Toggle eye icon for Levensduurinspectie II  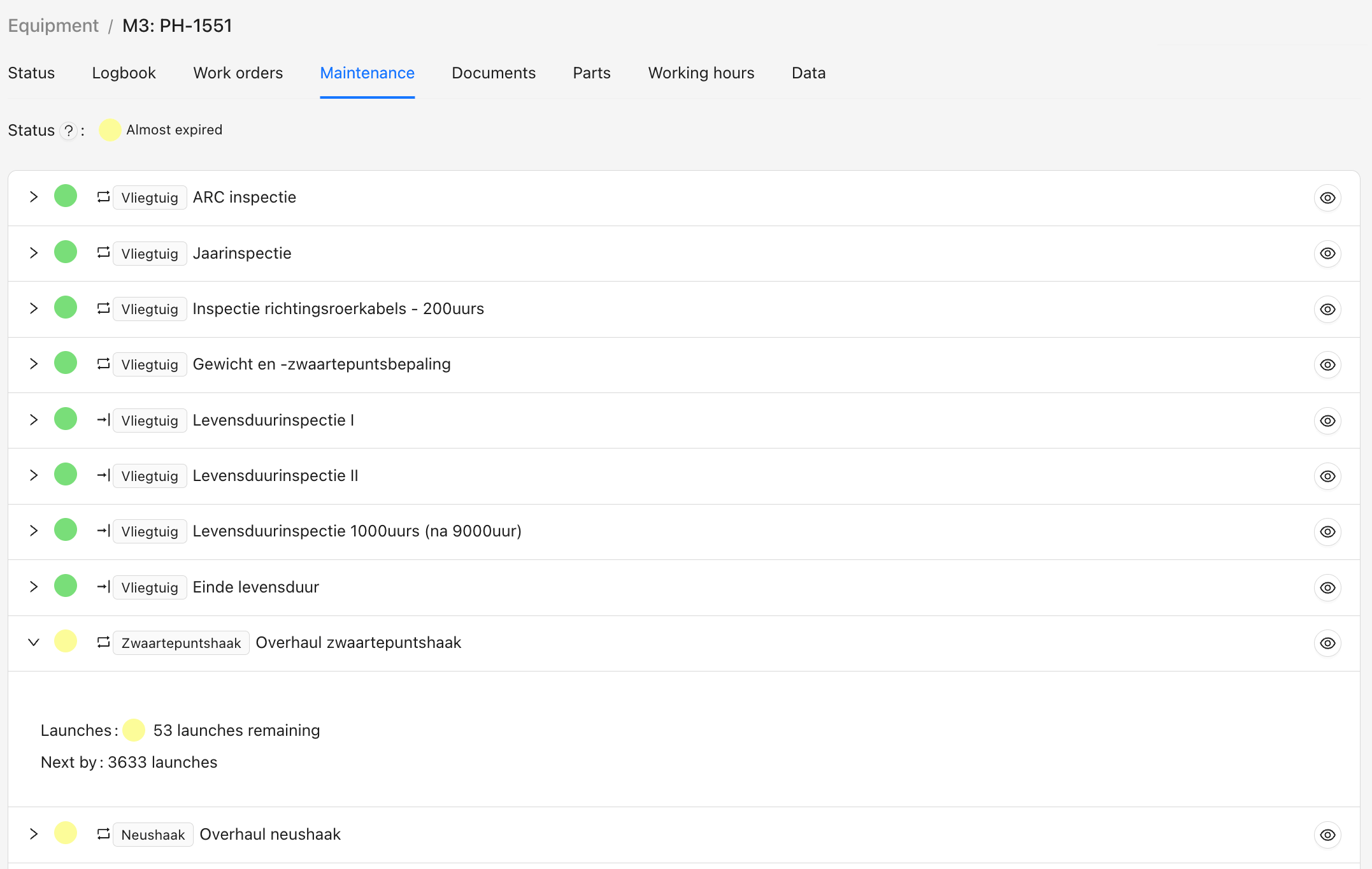tap(1327, 477)
